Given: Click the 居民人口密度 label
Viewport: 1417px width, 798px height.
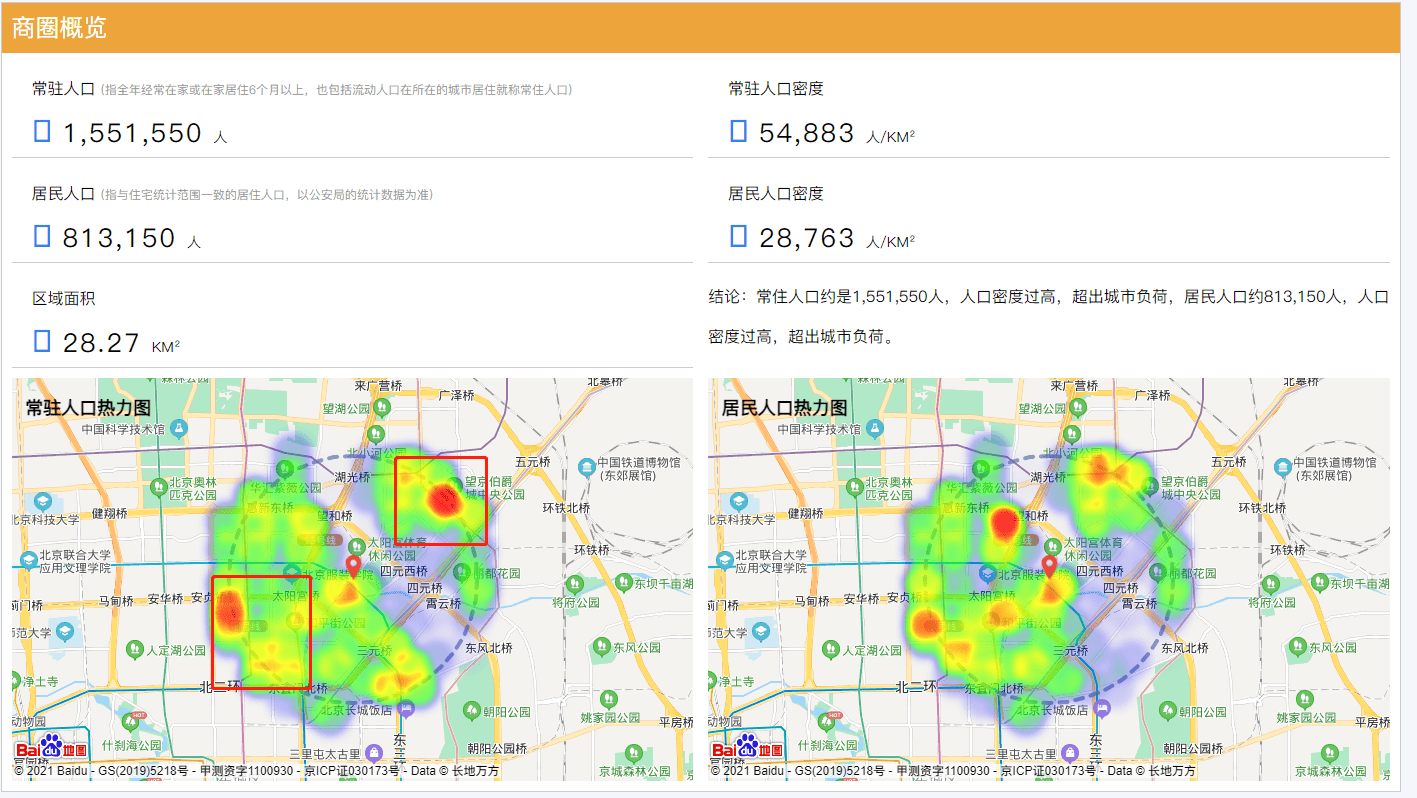Looking at the screenshot, I should [x=776, y=194].
